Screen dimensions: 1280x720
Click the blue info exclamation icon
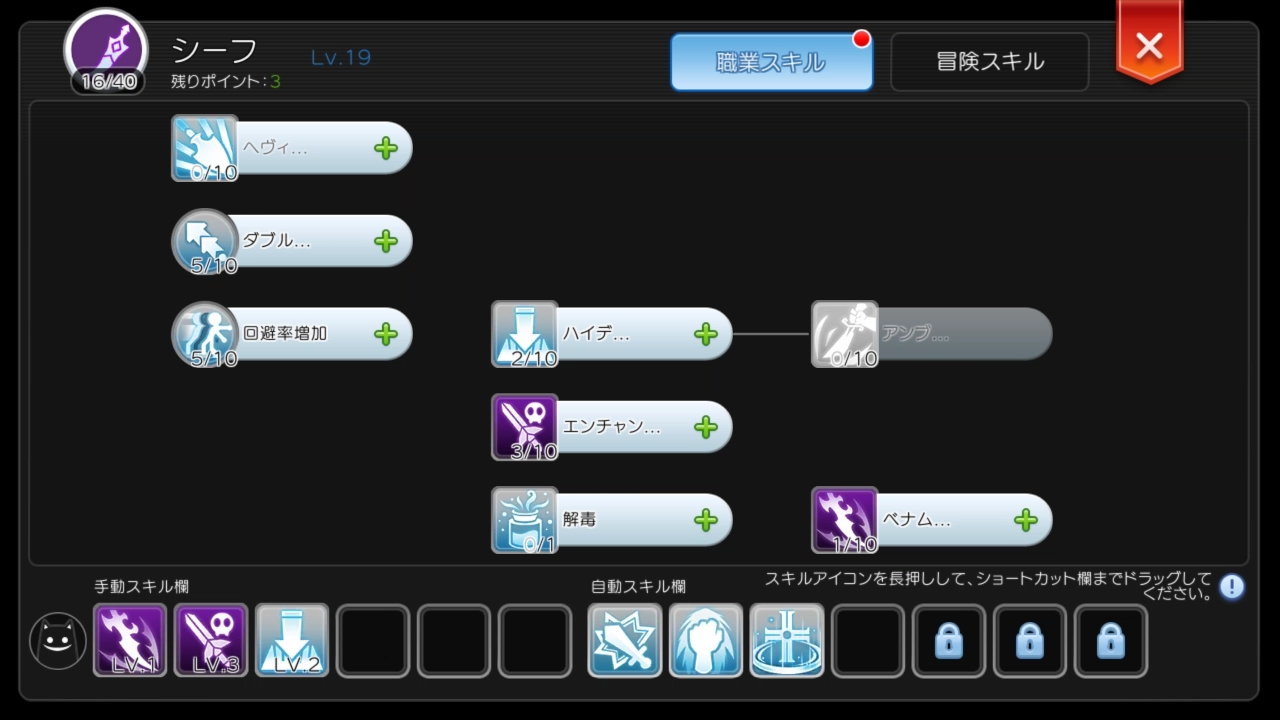[1232, 587]
